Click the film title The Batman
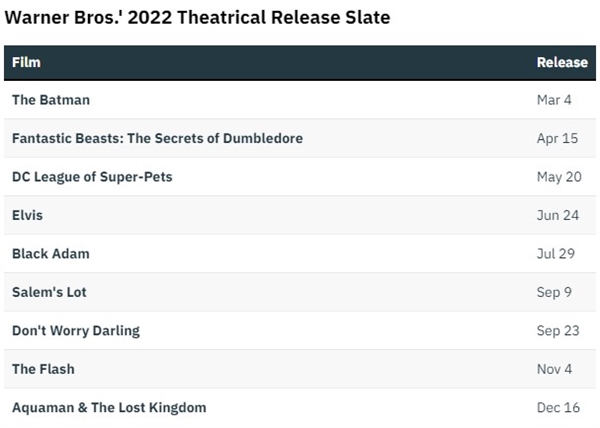The width and height of the screenshot is (600, 428). click(x=51, y=100)
